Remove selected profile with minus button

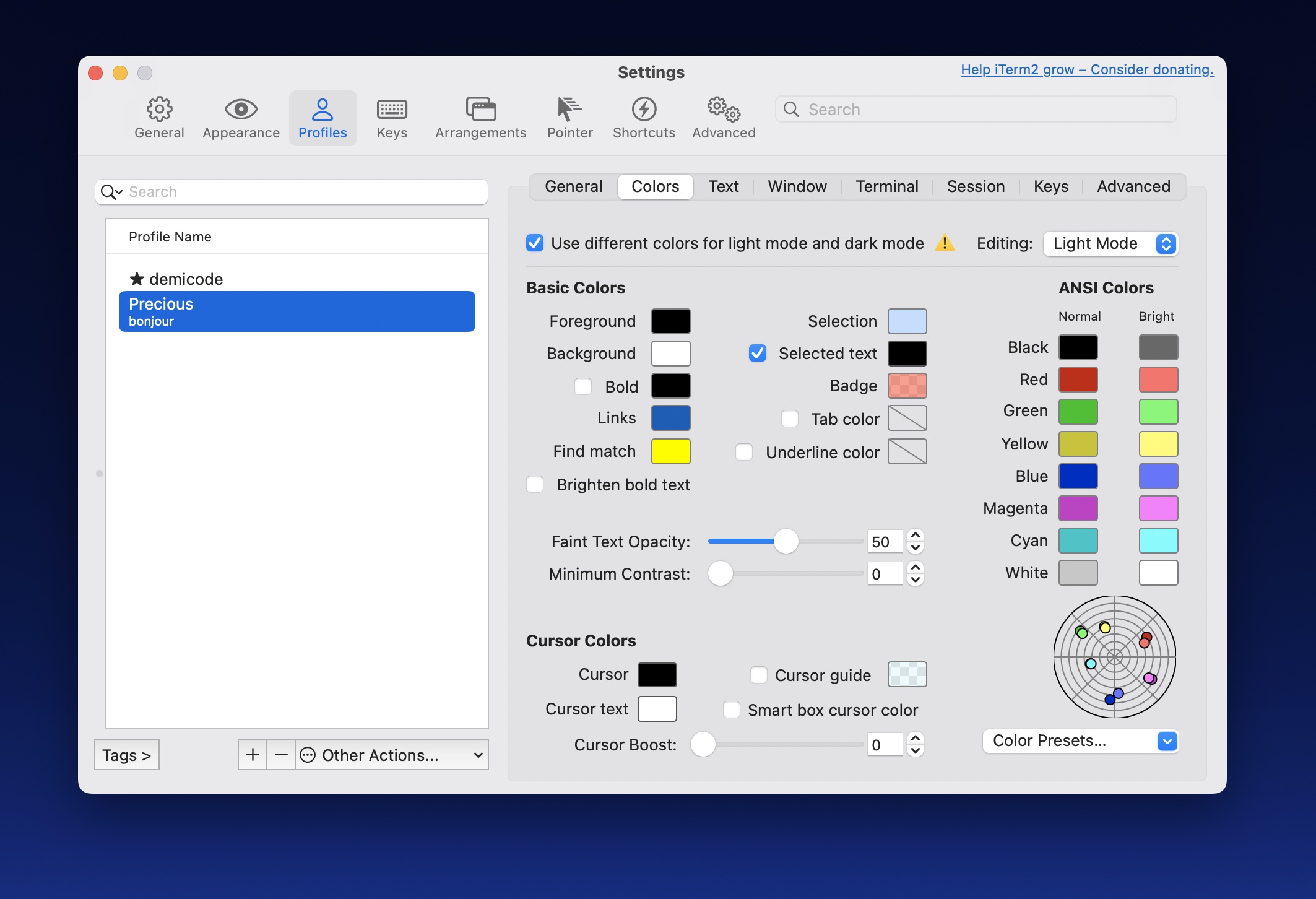coord(281,755)
